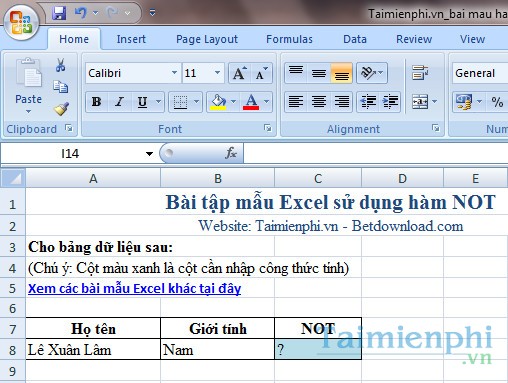Image resolution: width=508 pixels, height=383 pixels.
Task: Open the Font dialog launcher
Action: point(268,128)
